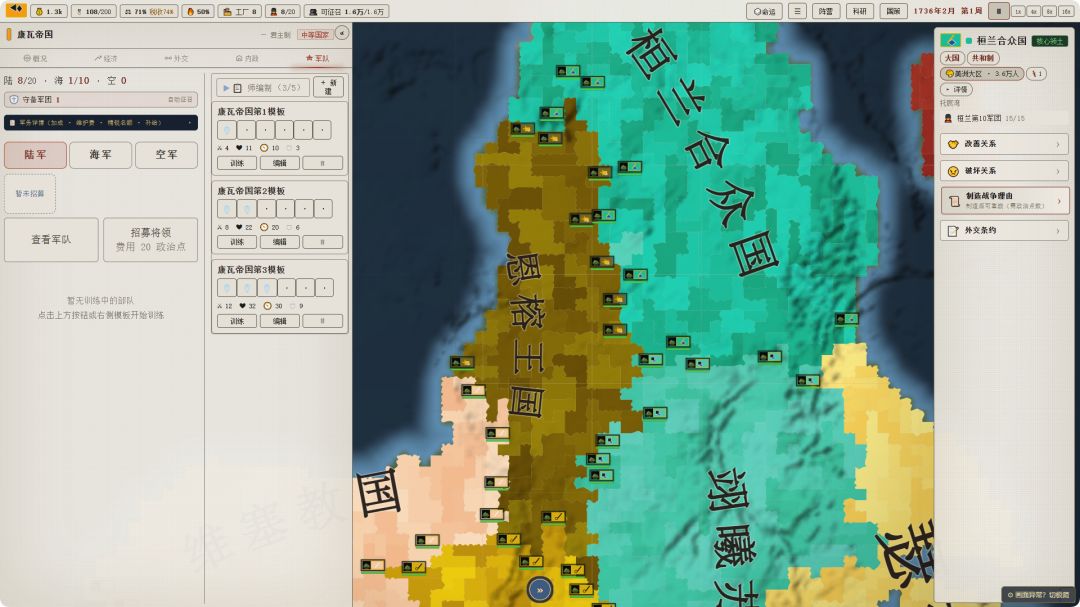1080x607 pixels.
Task: Click the 可征召 manpower indicator
Action: tap(346, 11)
